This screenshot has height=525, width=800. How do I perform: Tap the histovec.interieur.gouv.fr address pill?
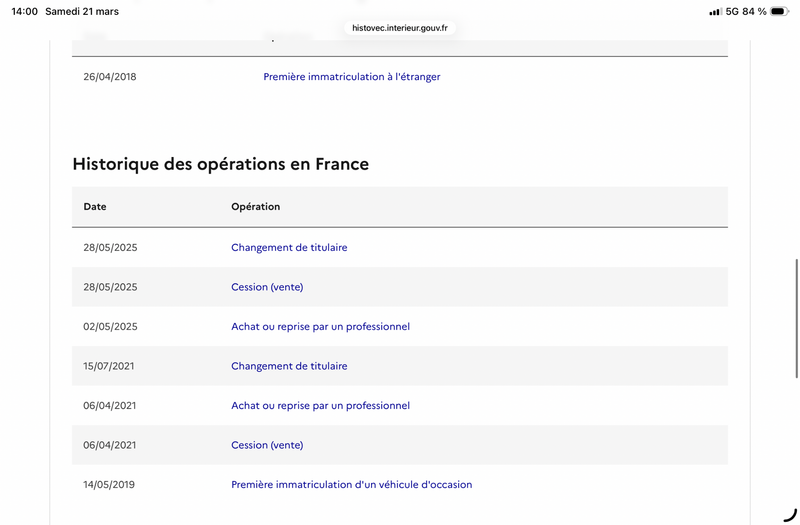click(400, 28)
